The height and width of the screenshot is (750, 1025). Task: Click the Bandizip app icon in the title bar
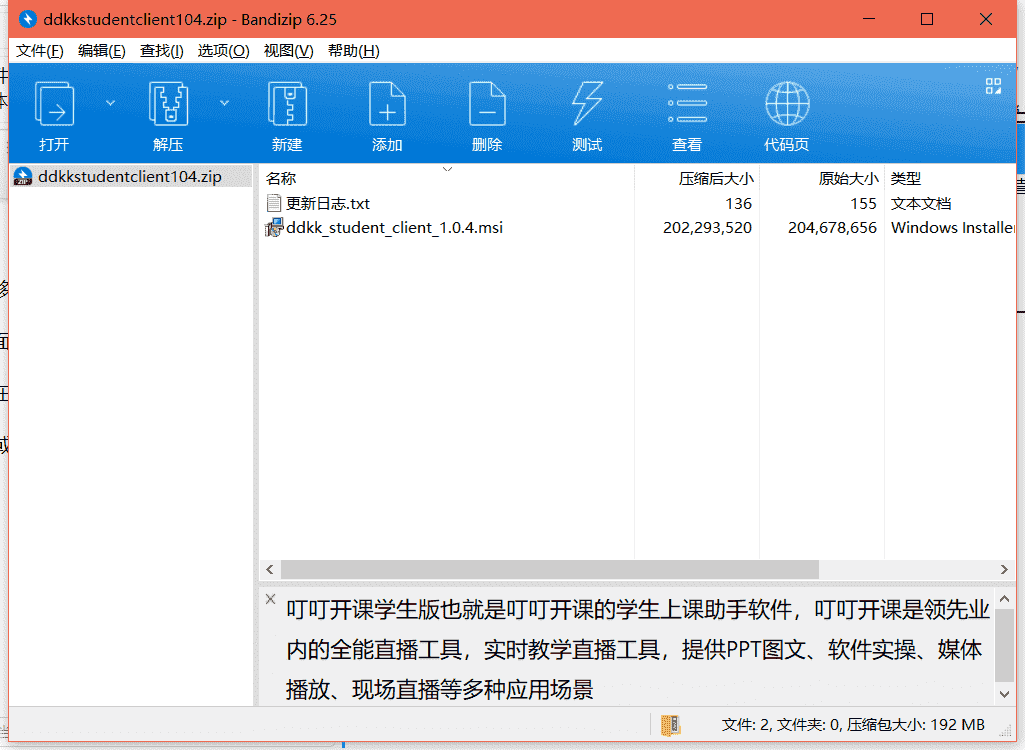coord(27,19)
